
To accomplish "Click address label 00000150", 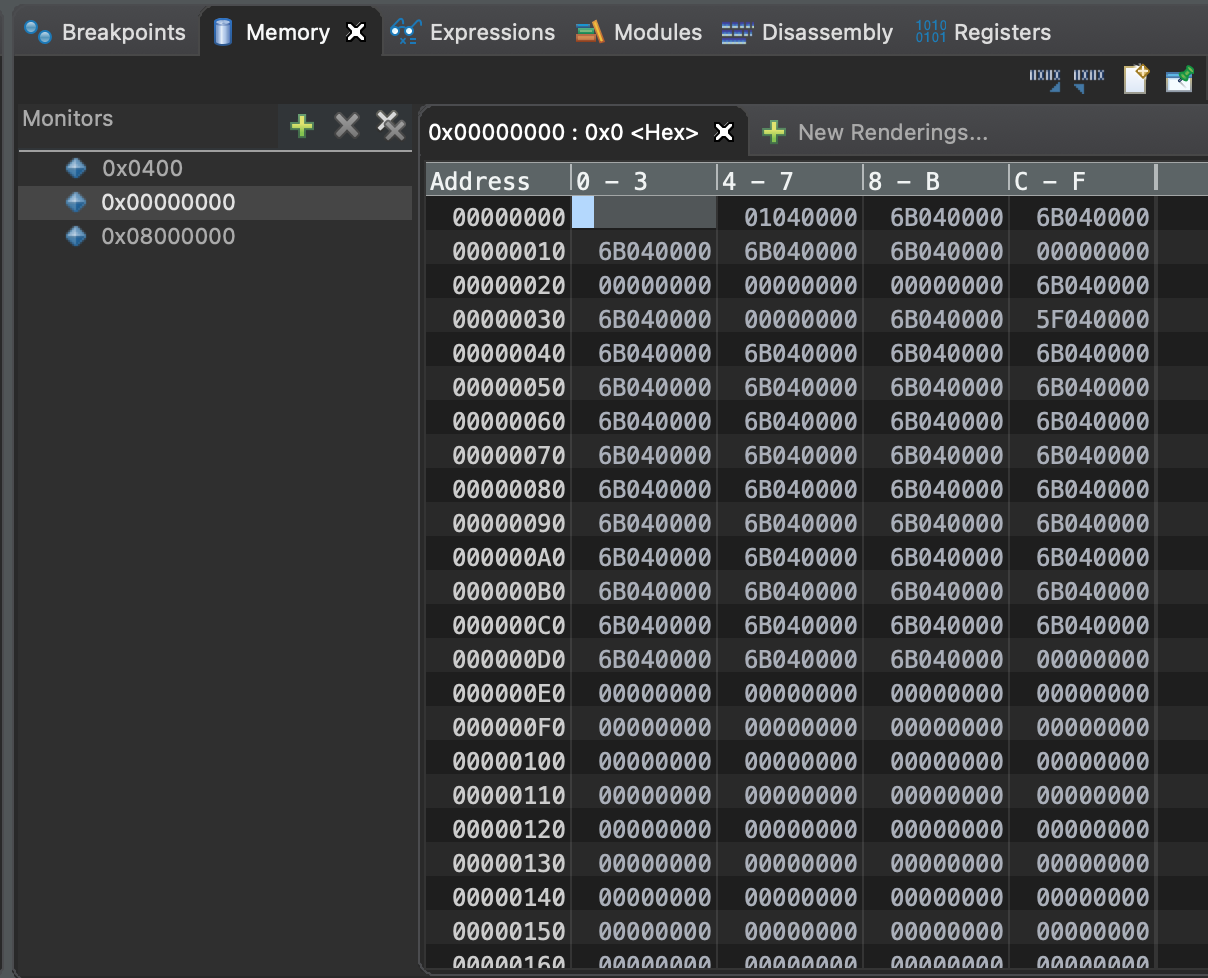I will (x=508, y=931).
